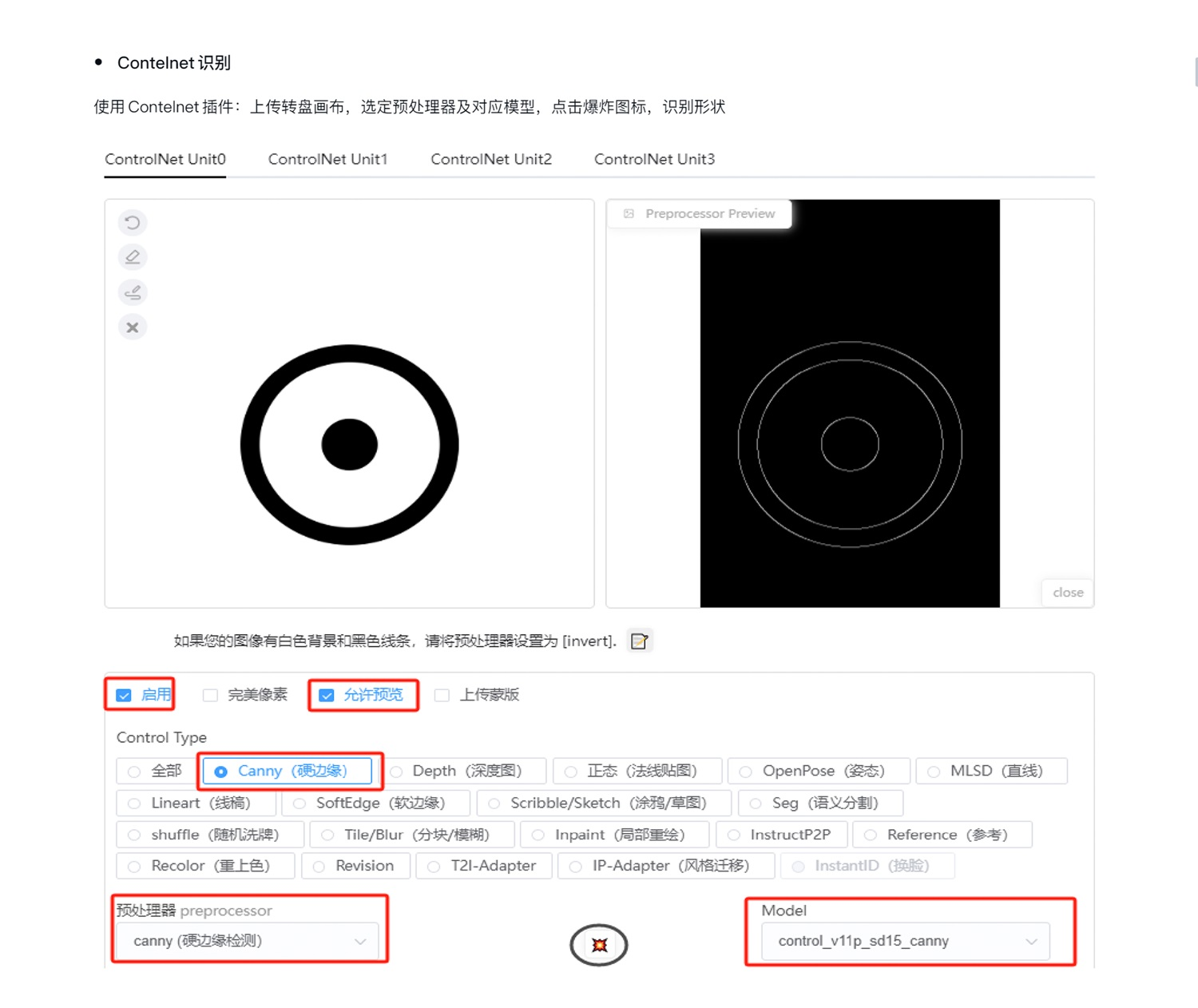Open the canny preprocessor dropdown
This screenshot has width=1198, height=1008.
248,941
